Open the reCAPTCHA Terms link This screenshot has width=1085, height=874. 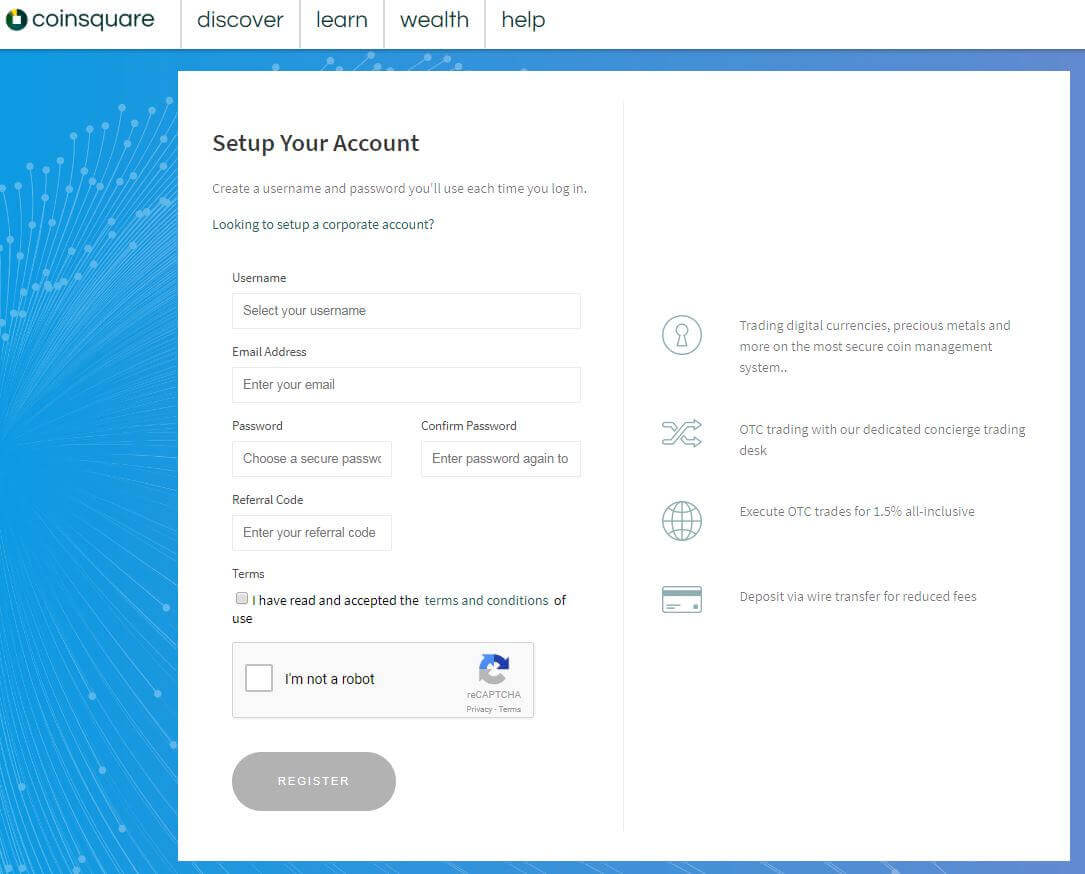[510, 709]
